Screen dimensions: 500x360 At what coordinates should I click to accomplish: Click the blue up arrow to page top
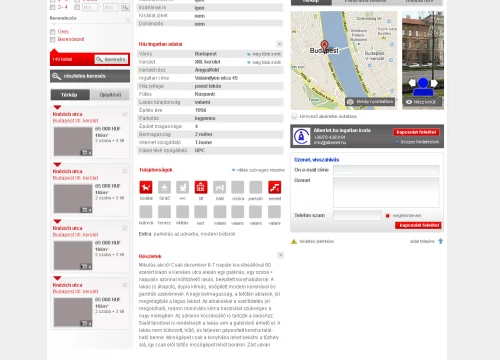point(441,241)
